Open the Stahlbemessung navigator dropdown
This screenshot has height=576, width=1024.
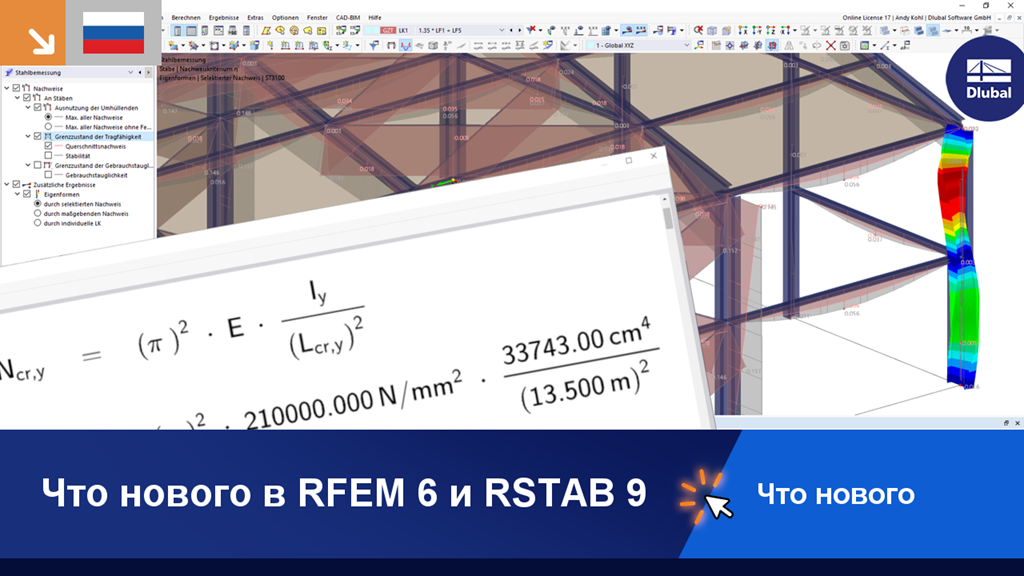(x=130, y=72)
